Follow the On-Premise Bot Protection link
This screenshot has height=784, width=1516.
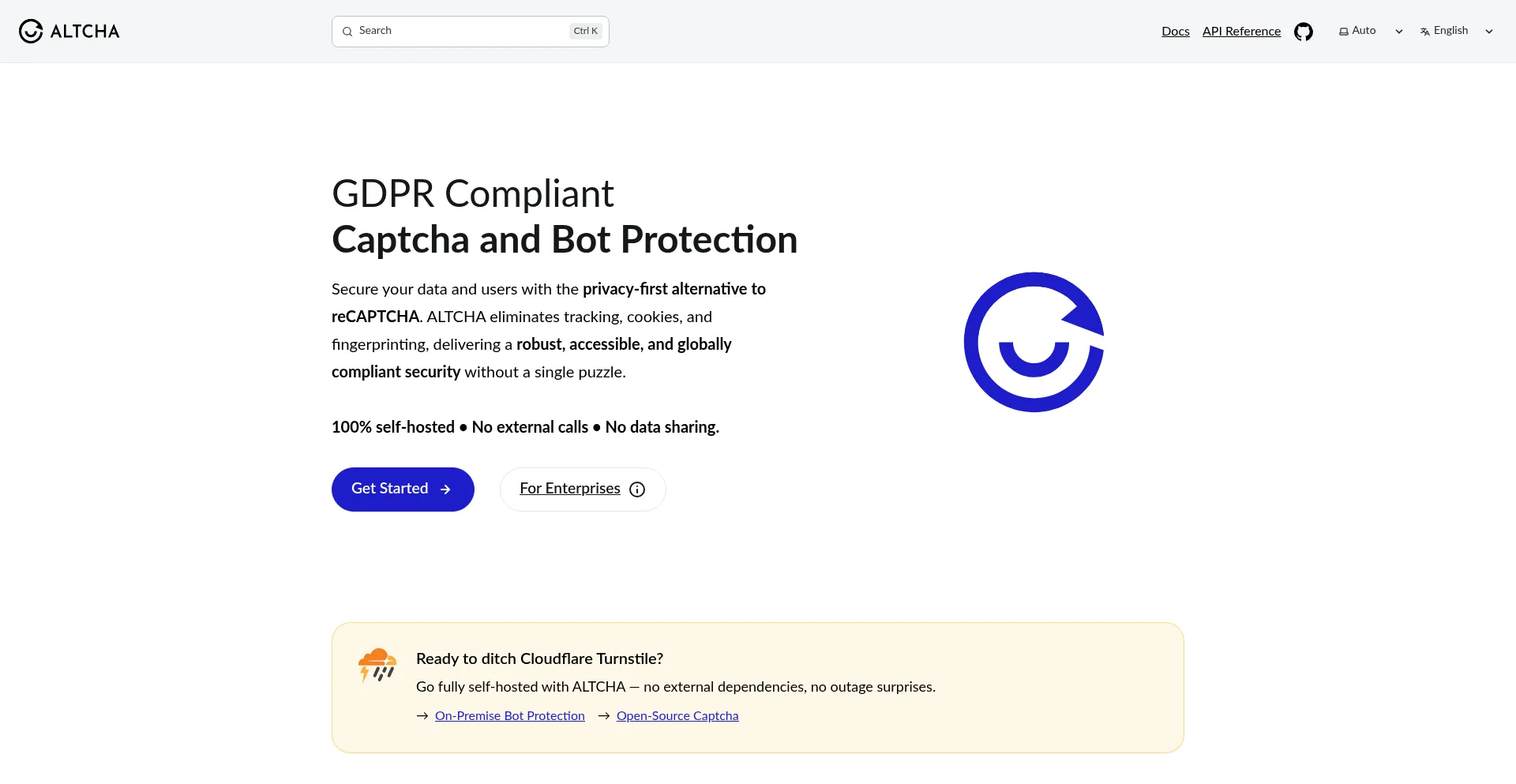pyautogui.click(x=510, y=716)
